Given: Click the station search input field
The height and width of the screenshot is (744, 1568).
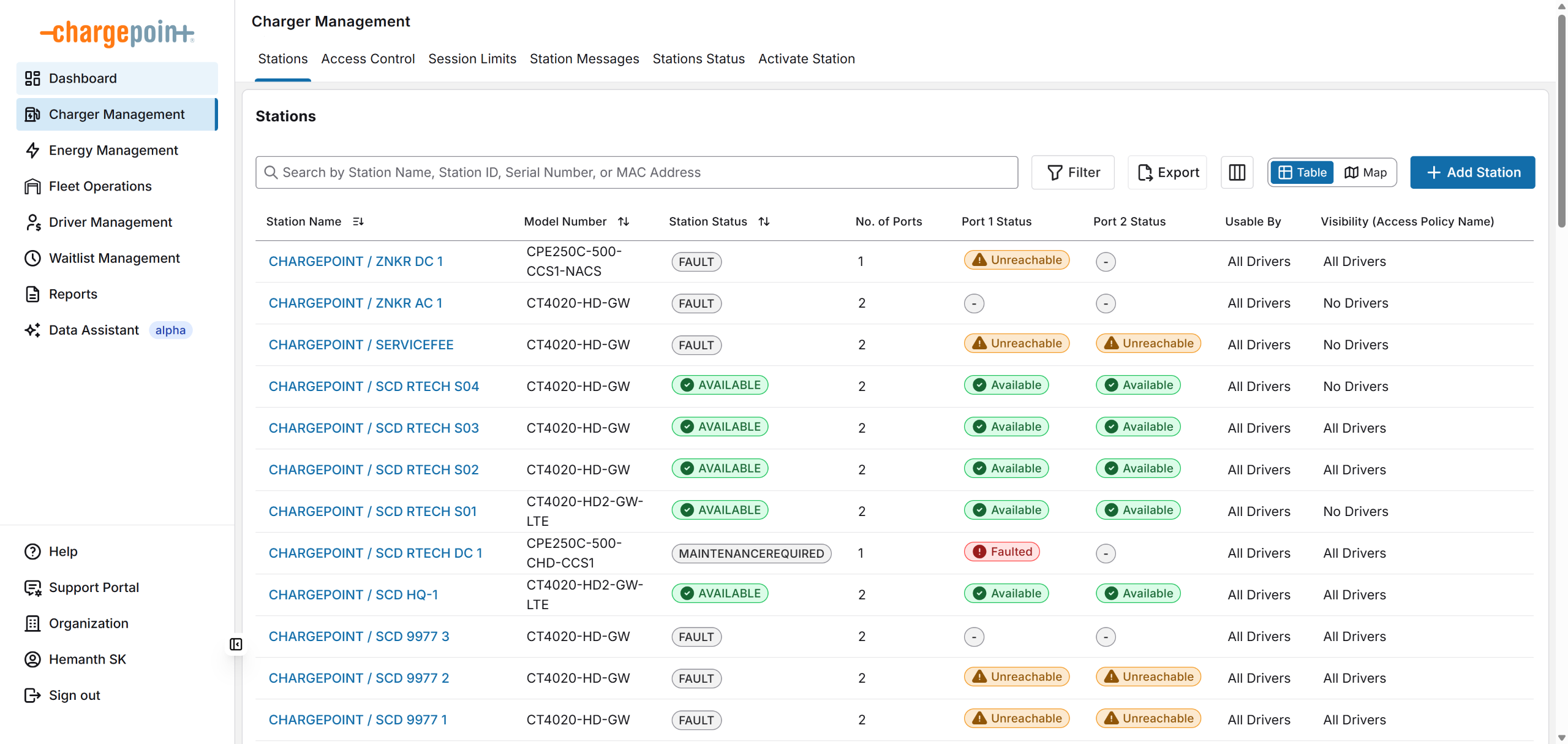Looking at the screenshot, I should tap(637, 172).
